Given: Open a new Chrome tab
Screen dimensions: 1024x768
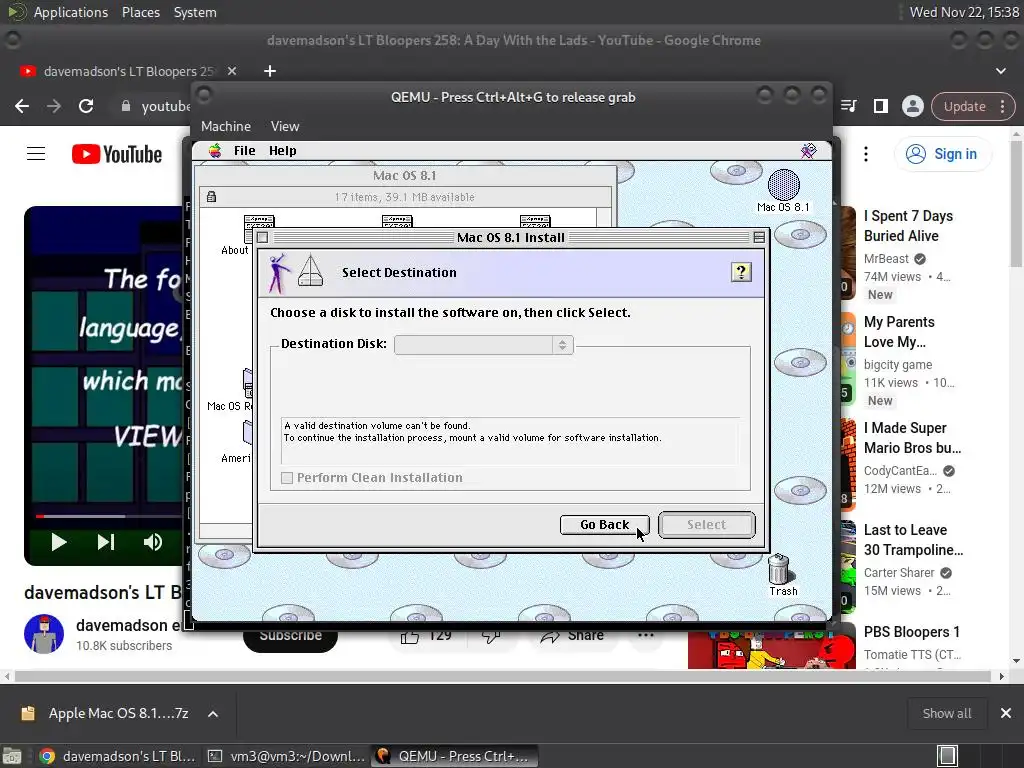Looking at the screenshot, I should click(270, 71).
